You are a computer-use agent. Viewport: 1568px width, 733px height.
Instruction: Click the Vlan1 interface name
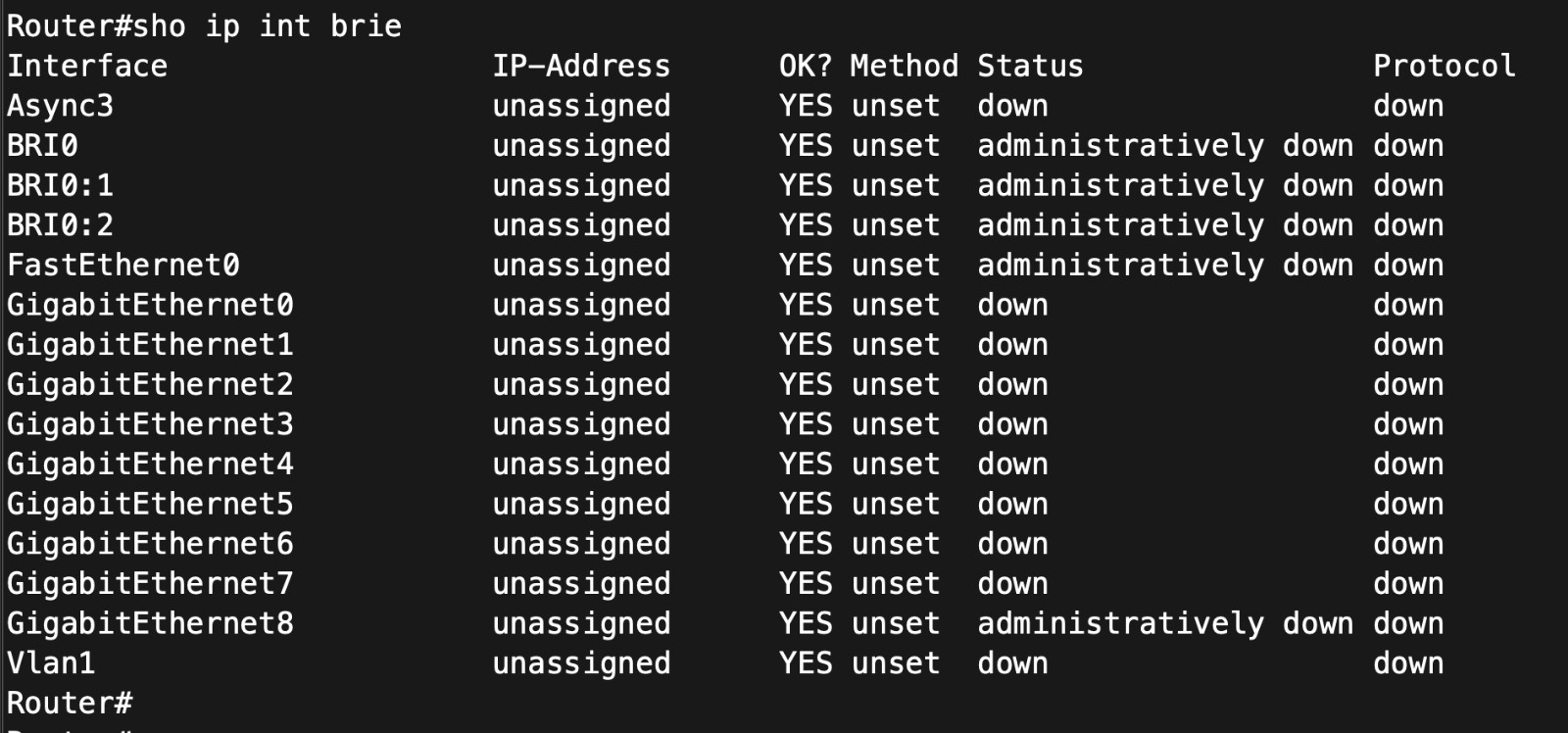pos(51,663)
